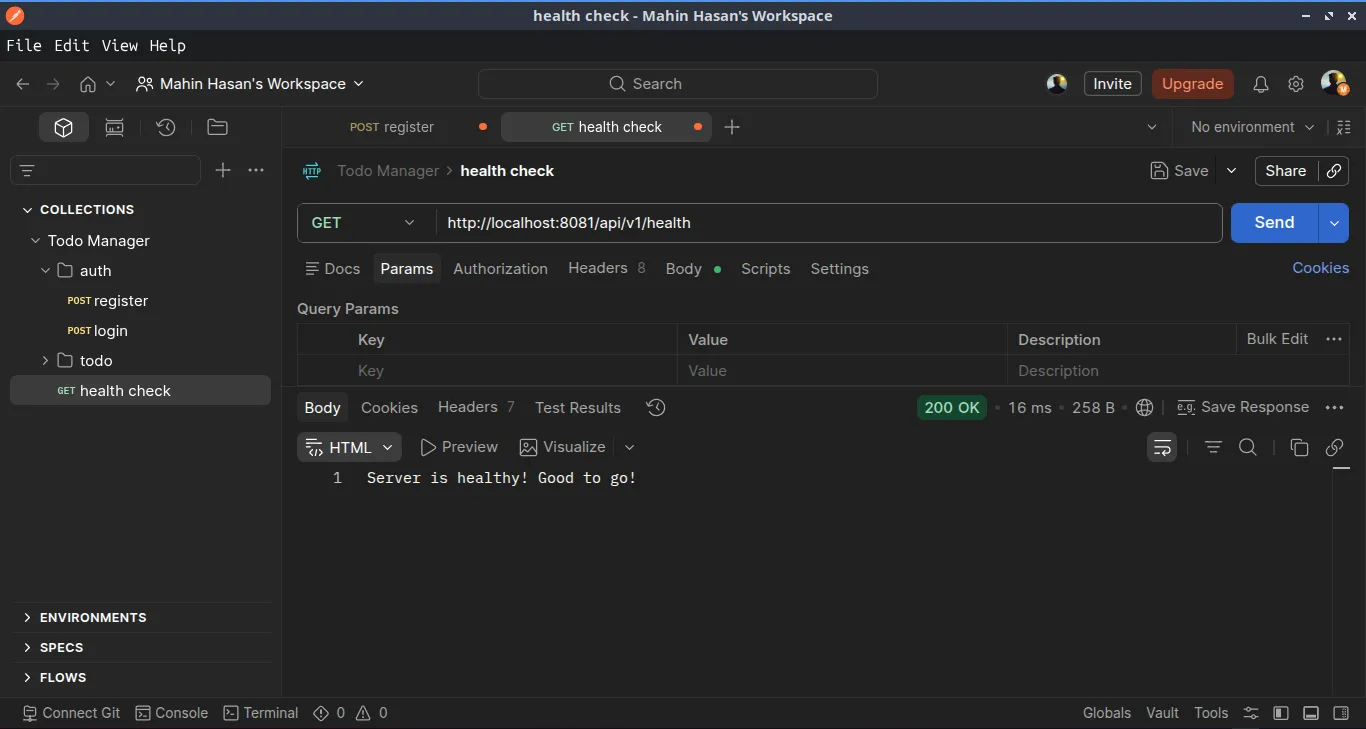Open status bar runner/settings sliders icon
Screen dimensions: 1366x729
(1251, 713)
